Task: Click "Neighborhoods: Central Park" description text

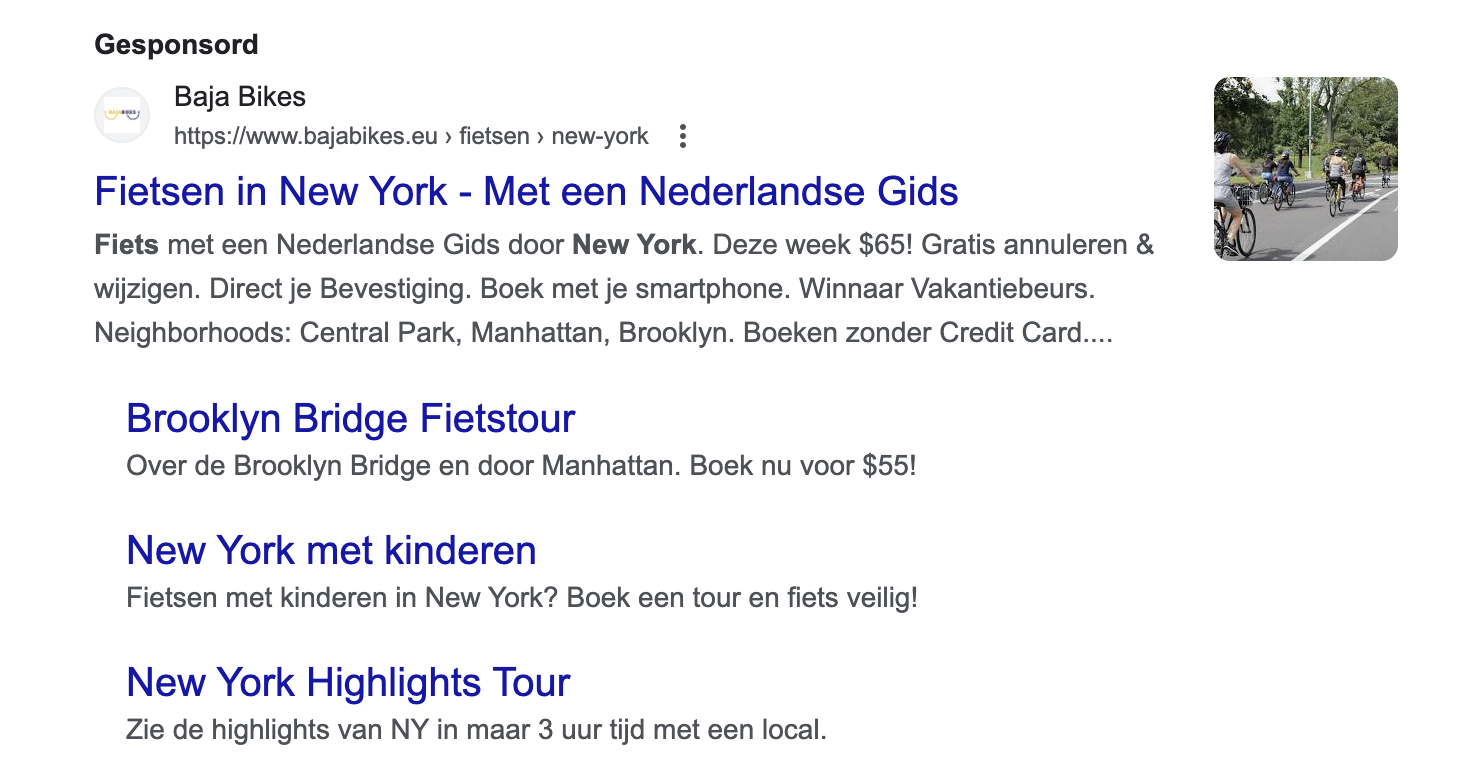Action: click(x=276, y=333)
